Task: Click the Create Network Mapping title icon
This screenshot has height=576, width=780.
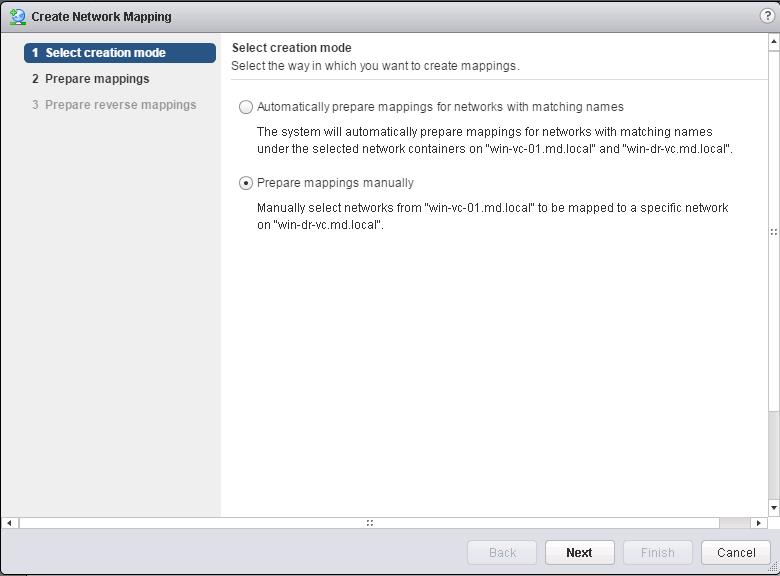Action: [x=18, y=16]
